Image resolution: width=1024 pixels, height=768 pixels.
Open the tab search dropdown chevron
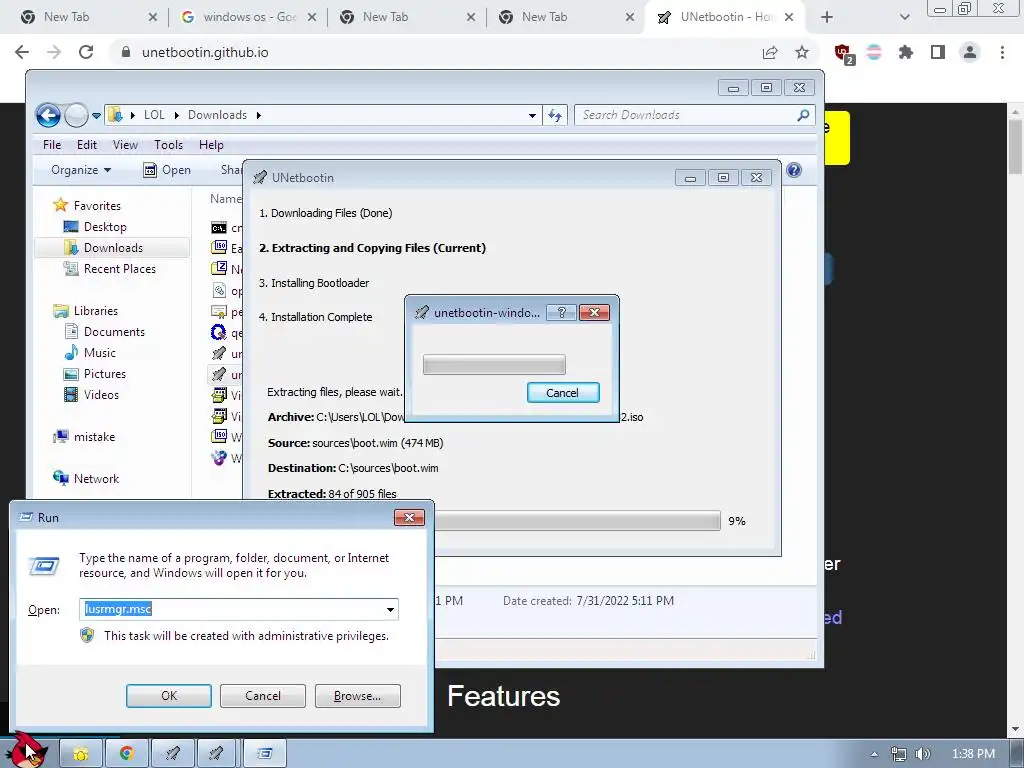click(904, 17)
